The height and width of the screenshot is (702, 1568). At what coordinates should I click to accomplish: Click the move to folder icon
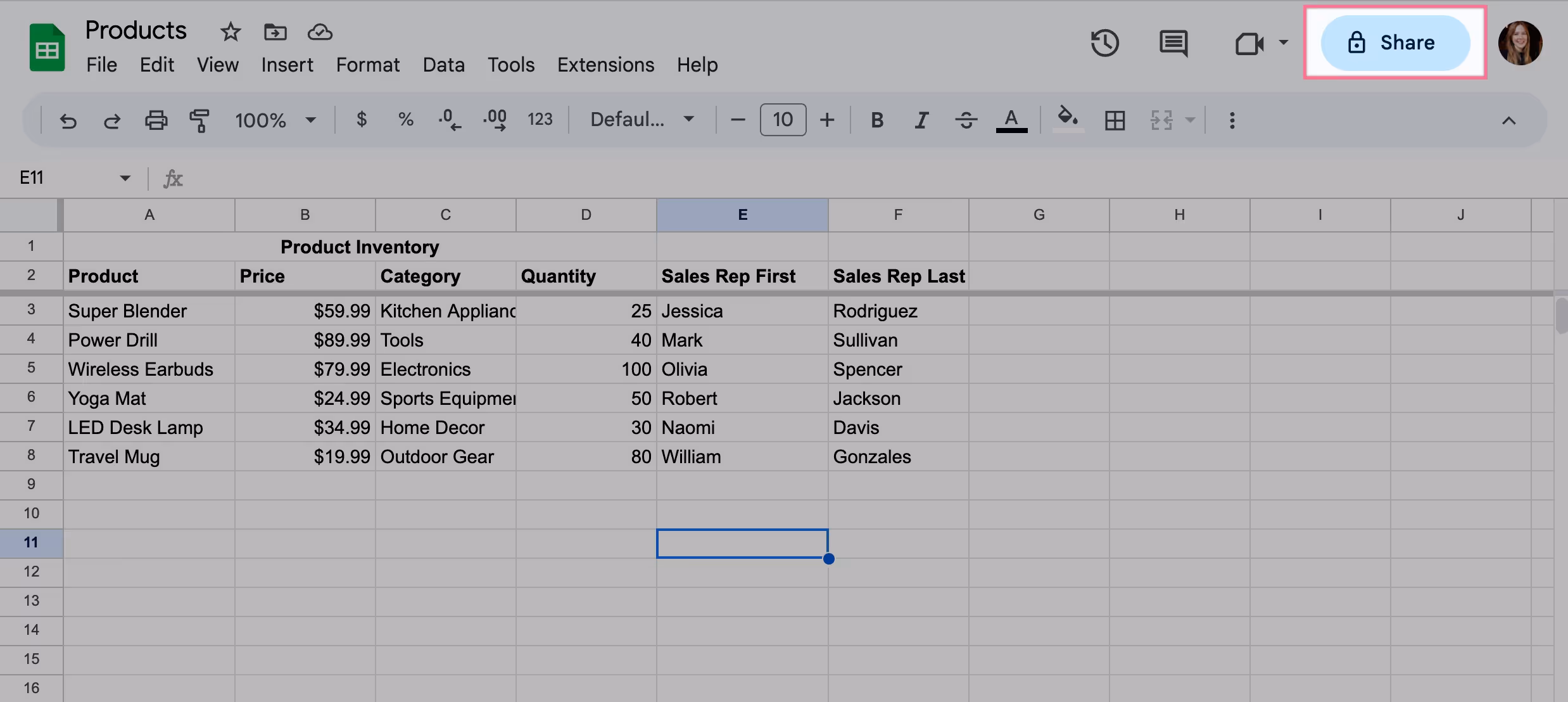[x=275, y=32]
